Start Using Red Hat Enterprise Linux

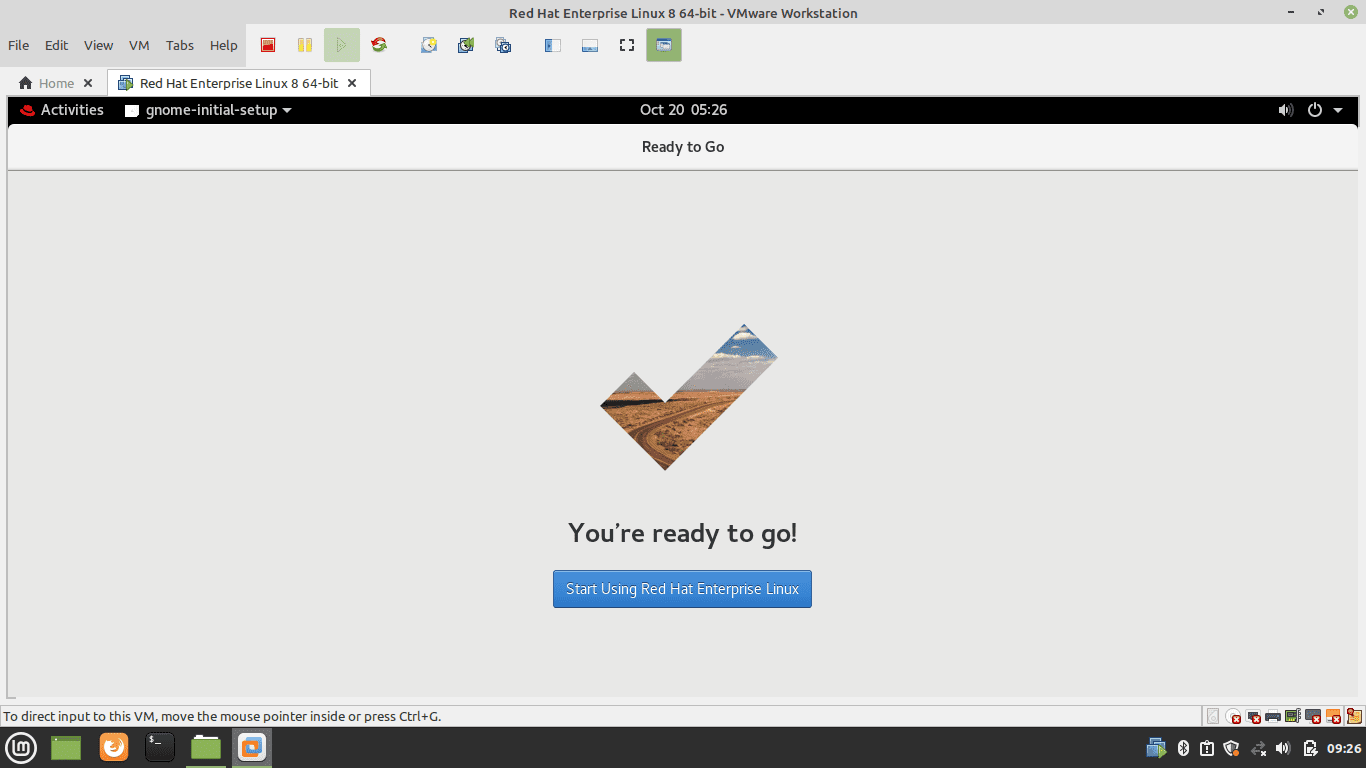tap(682, 589)
